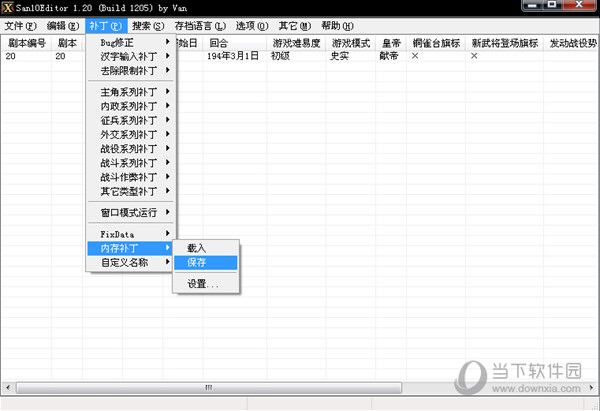Sort by the 剧本 column header
Viewport: 600px width, 411px height.
[x=67, y=43]
